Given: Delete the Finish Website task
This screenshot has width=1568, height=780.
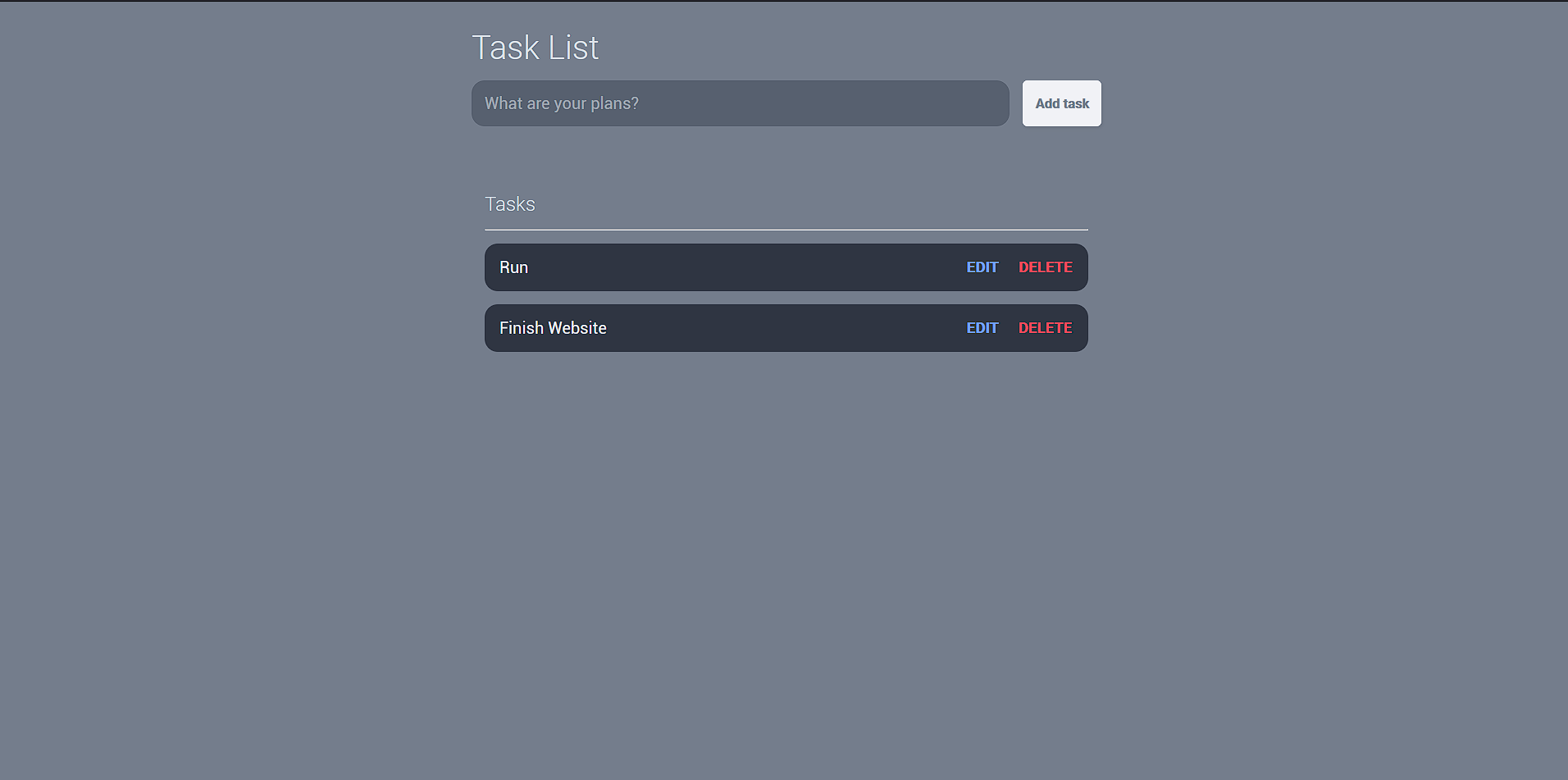Looking at the screenshot, I should (1045, 328).
